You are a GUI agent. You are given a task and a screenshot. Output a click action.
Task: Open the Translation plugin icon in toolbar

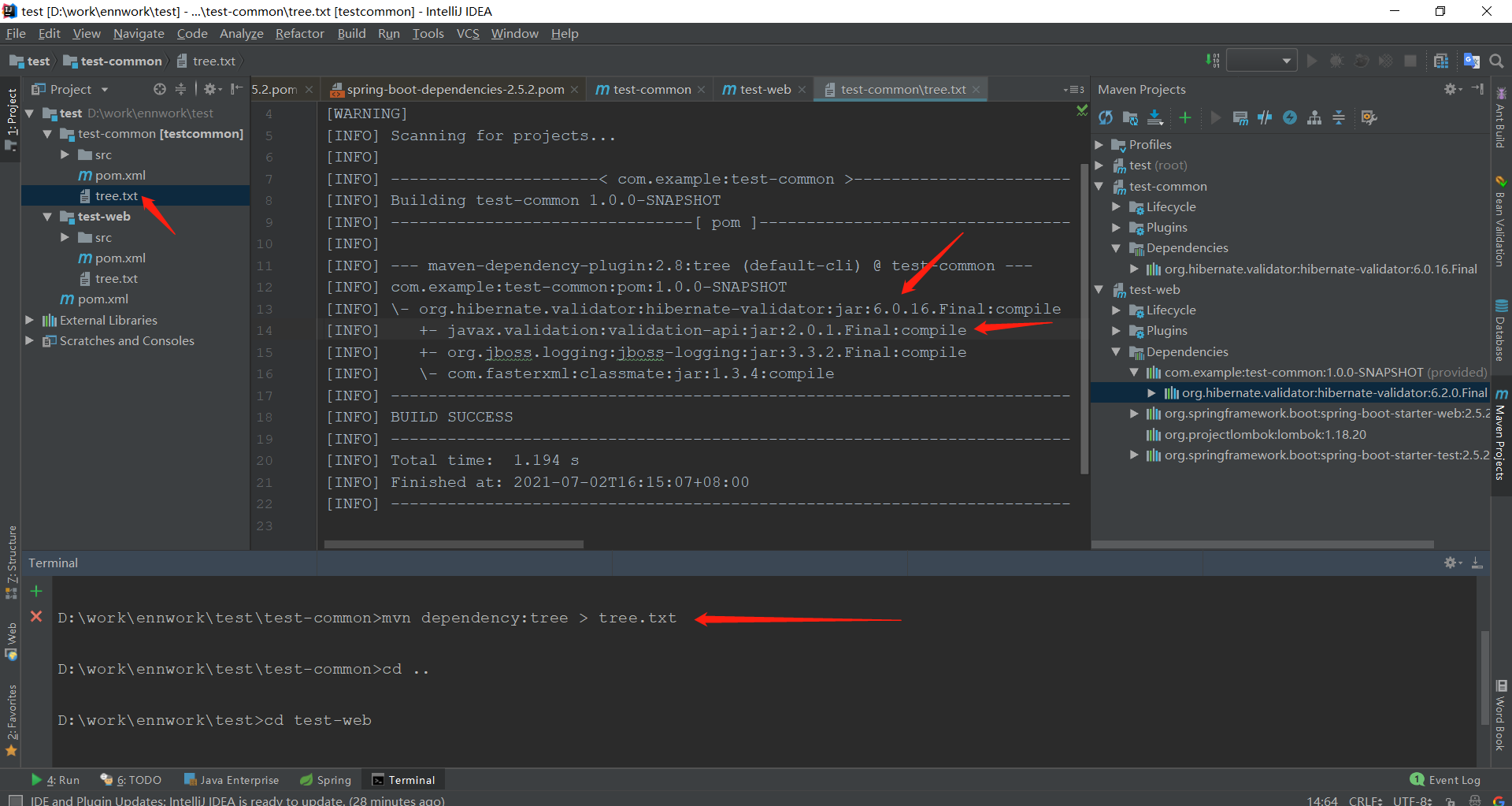tap(1473, 61)
